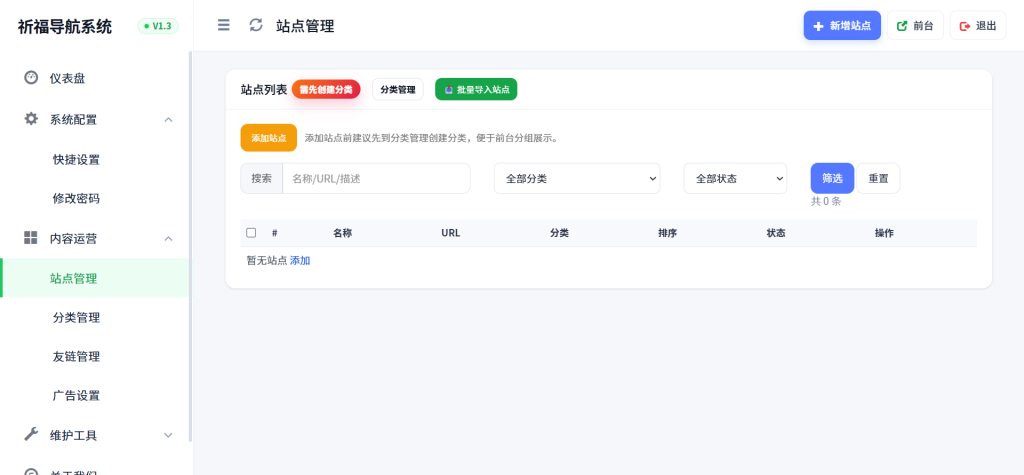Click the sidebar vertical scrollbar

coord(190,247)
